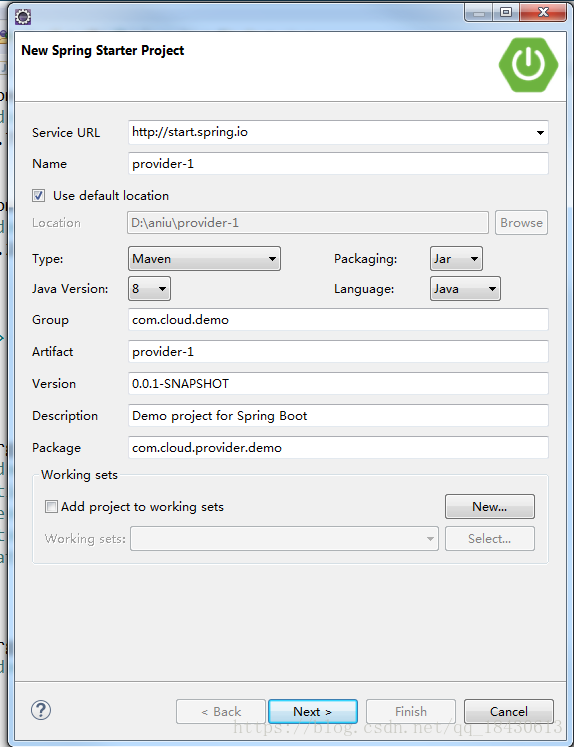Click into the Description field
574x747 pixels.
(338, 415)
